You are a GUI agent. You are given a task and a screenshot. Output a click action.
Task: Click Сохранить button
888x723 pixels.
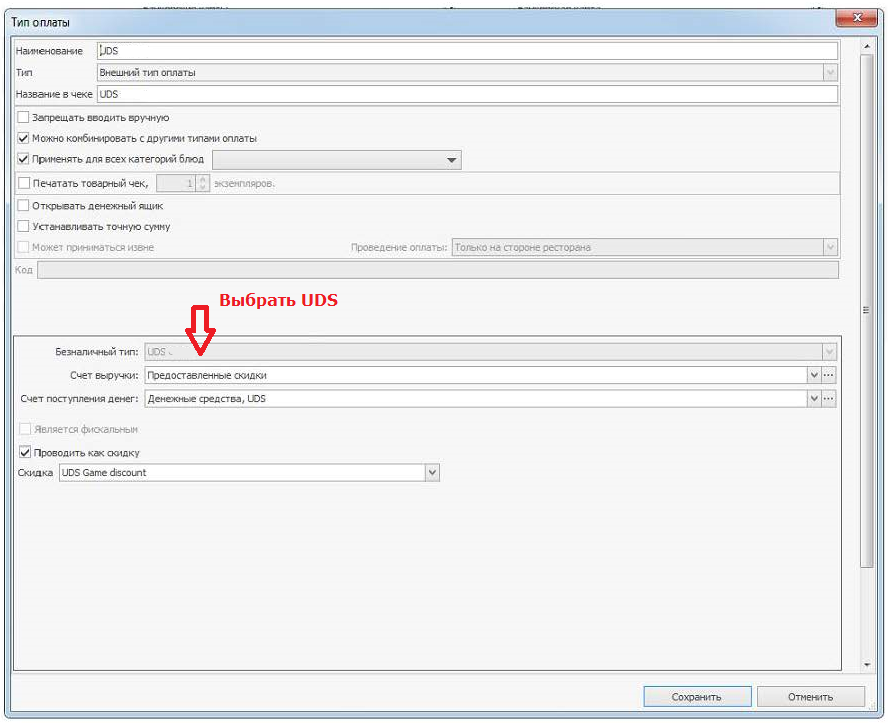click(696, 697)
